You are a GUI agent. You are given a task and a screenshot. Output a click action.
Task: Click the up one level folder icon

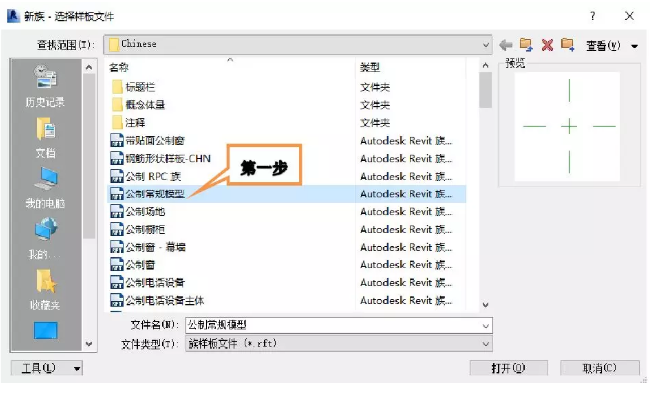pyautogui.click(x=526, y=45)
